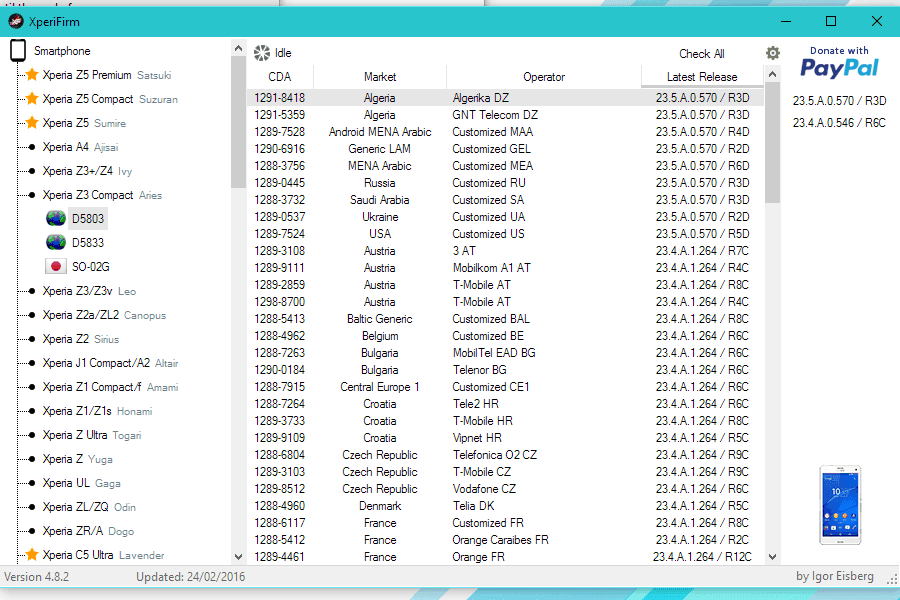Click the XperiFirm app logo in title bar

click(x=15, y=22)
